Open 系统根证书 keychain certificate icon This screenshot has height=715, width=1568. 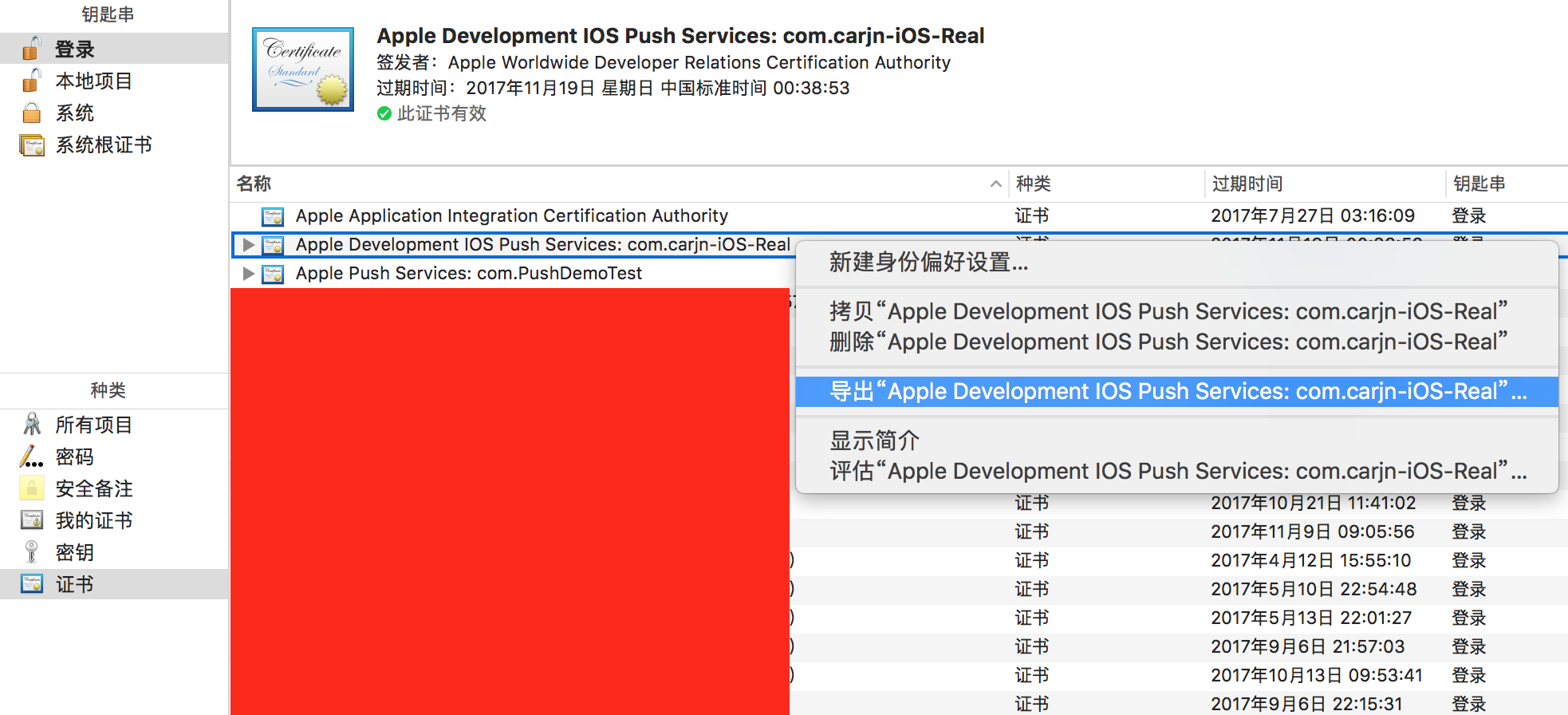coord(32,145)
